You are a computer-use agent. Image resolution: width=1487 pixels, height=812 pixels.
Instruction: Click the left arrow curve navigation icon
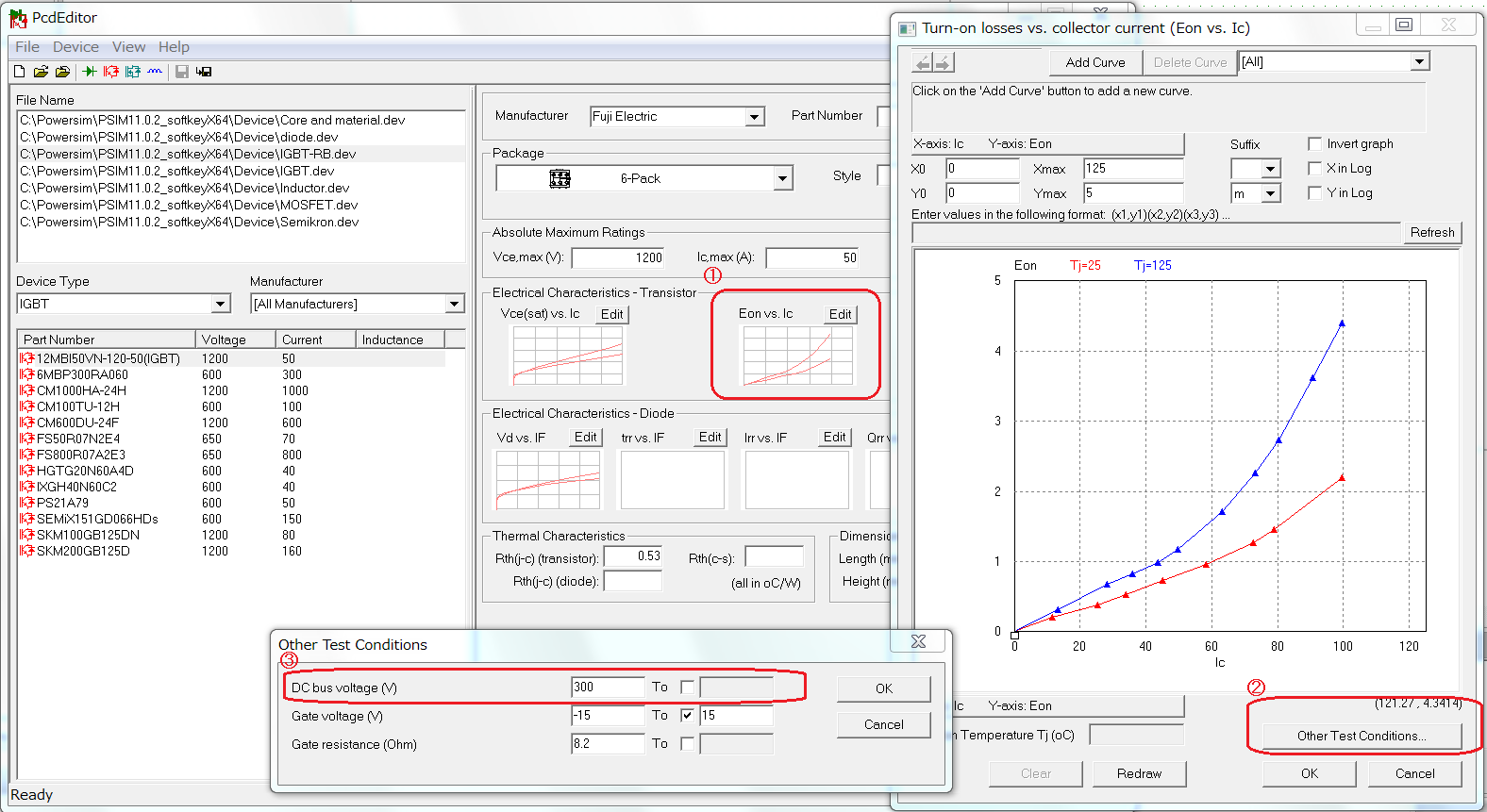(x=923, y=63)
